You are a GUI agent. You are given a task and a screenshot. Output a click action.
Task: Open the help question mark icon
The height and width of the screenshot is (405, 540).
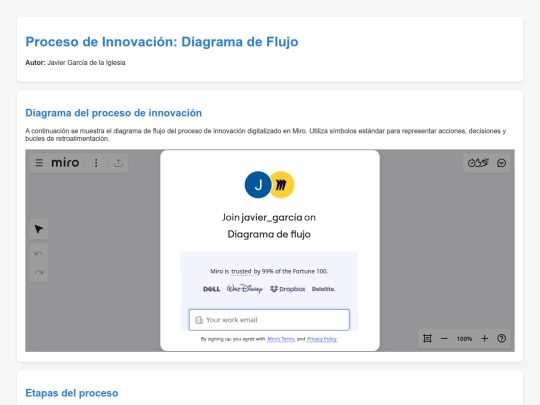(x=501, y=339)
